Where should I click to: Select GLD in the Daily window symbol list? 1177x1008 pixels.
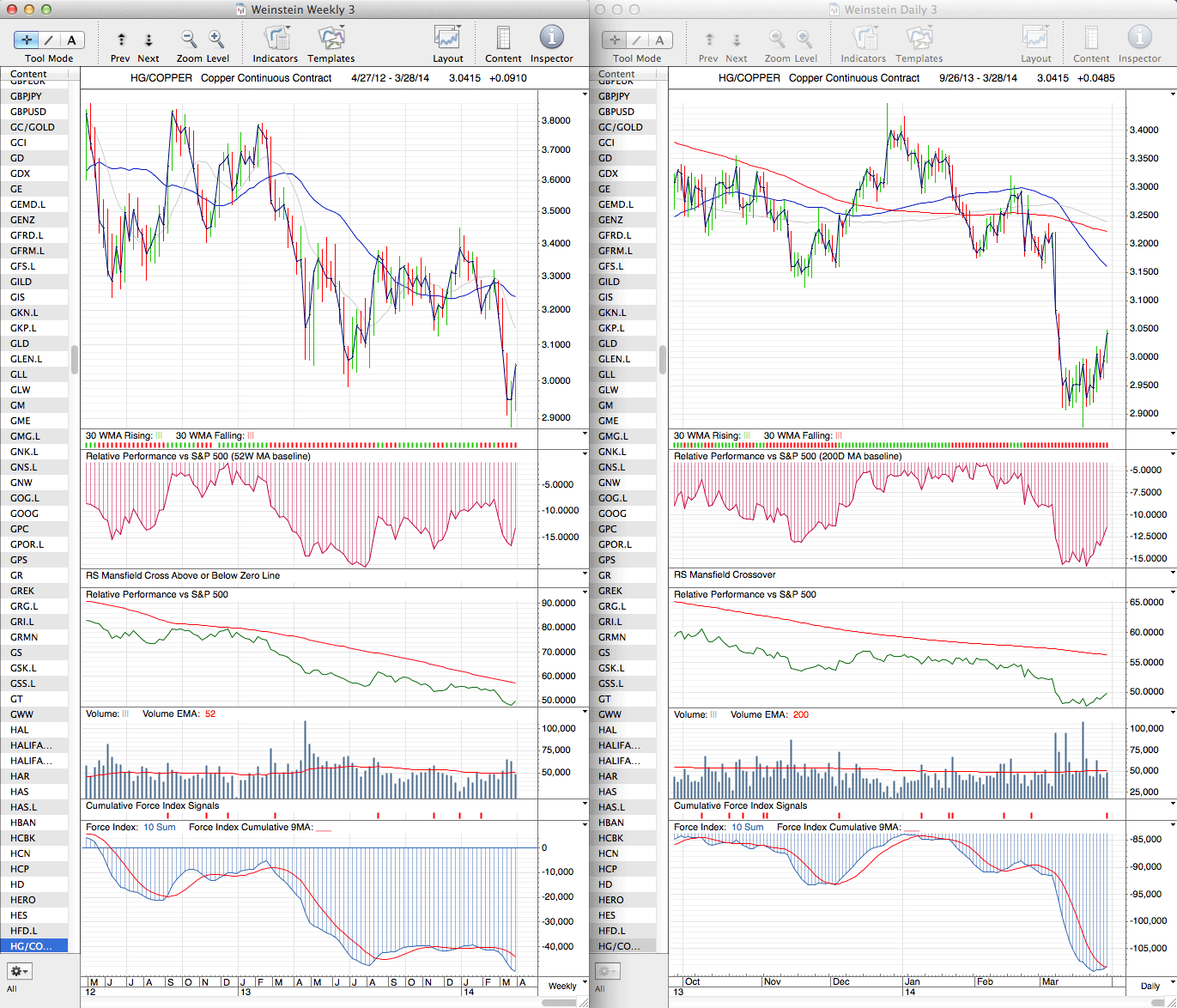[x=608, y=343]
